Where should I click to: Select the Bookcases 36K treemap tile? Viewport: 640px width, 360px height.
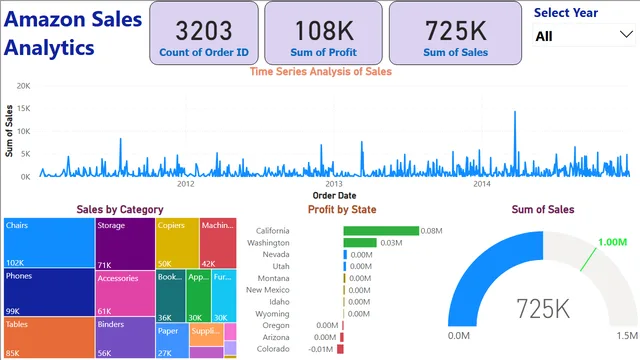tap(171, 296)
